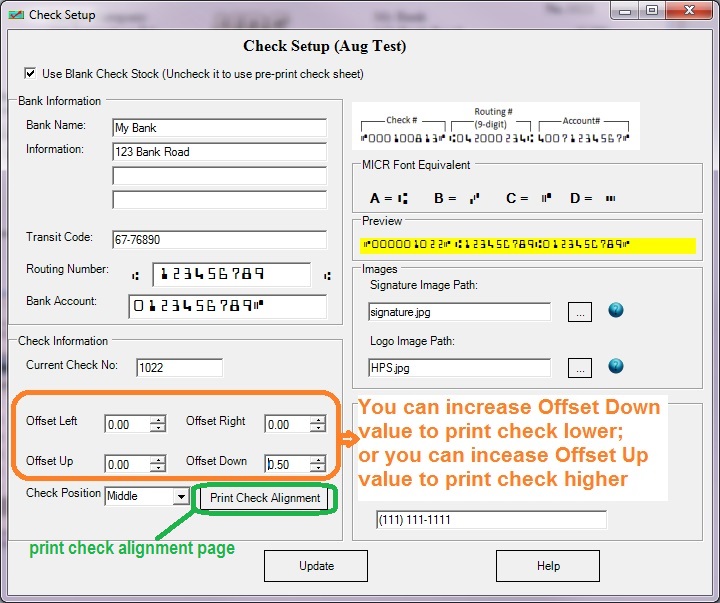This screenshot has width=720, height=603.
Task: Increase the Offset Left value
Action: pos(158,420)
